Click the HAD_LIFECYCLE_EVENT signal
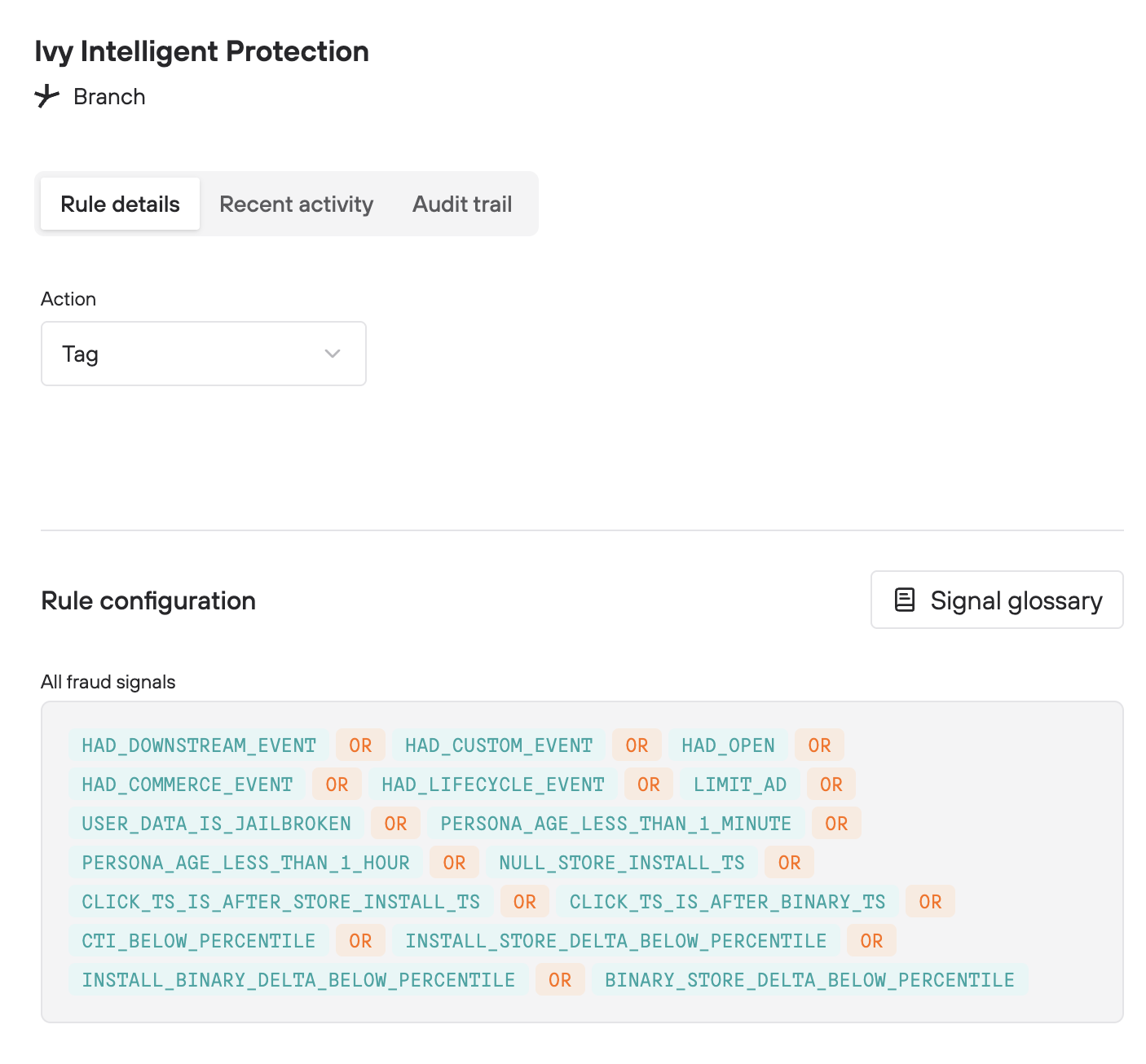The height and width of the screenshot is (1064, 1146). pos(493,785)
